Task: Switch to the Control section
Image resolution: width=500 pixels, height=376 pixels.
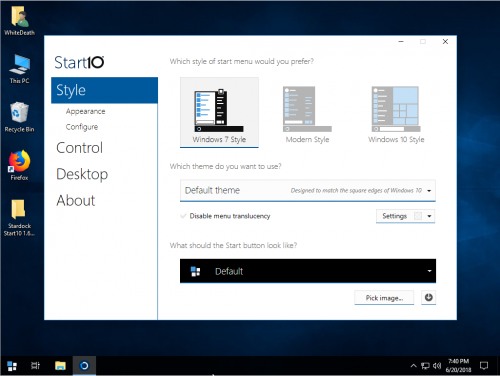Action: (x=79, y=148)
